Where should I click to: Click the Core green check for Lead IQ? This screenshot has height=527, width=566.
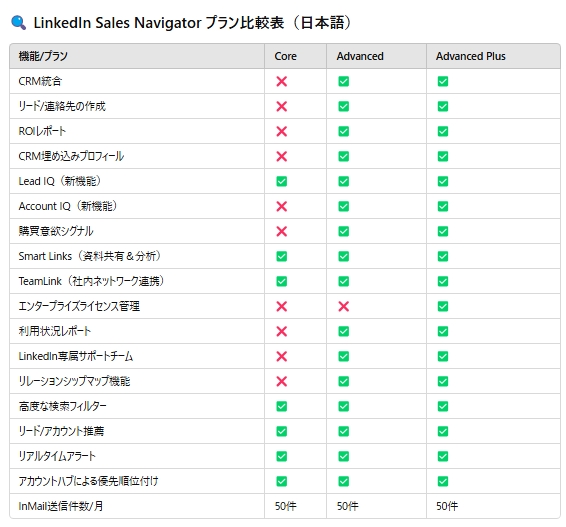coord(282,181)
